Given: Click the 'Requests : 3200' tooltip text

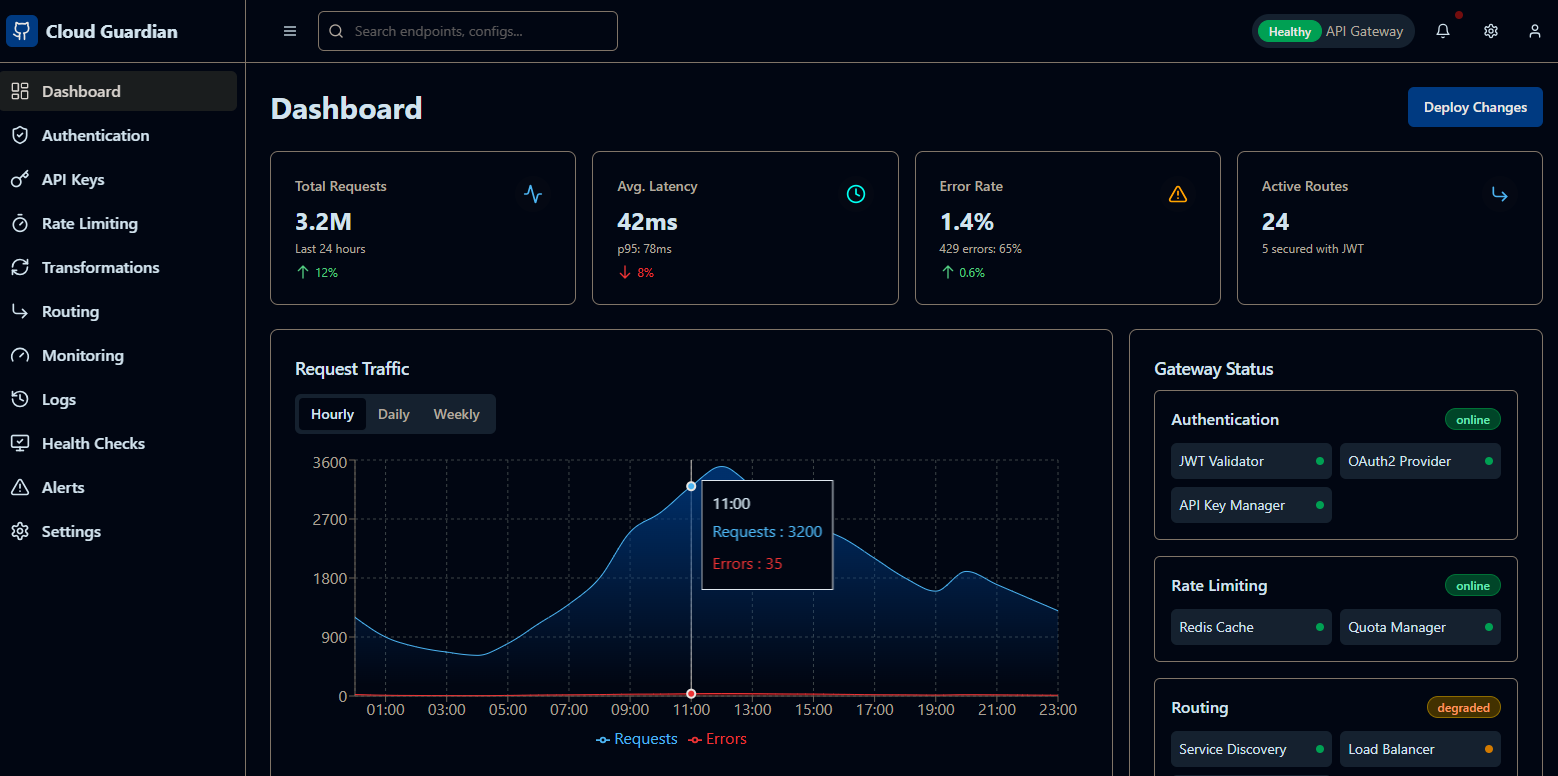Looking at the screenshot, I should coord(767,532).
